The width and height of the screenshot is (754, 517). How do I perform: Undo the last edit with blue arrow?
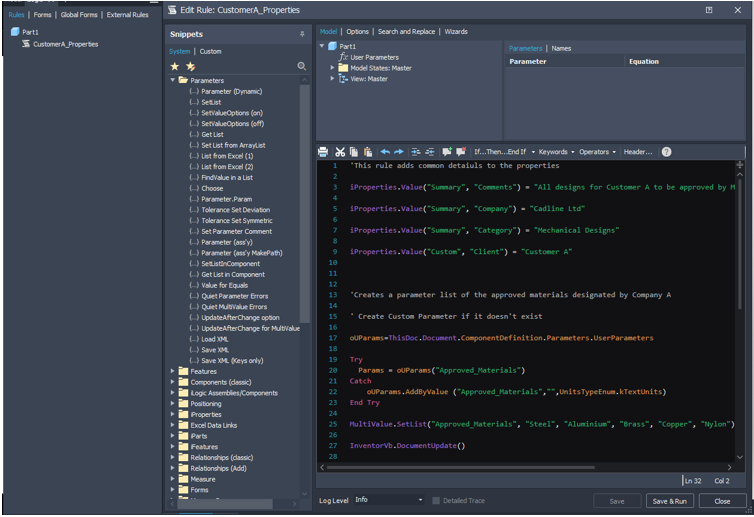385,152
